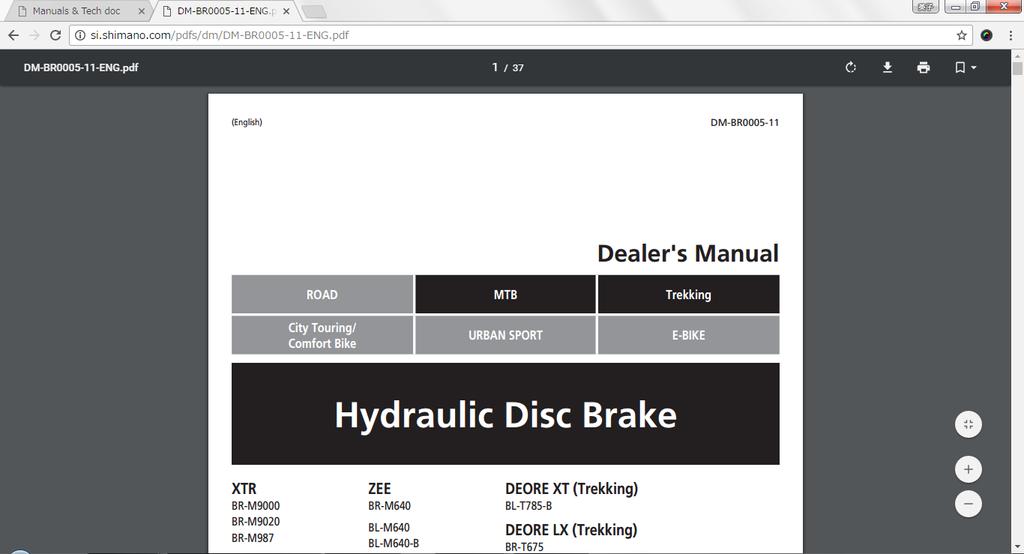Screen dimensions: 1024x554
Task: Click document code DM-BR0005-11 at page top
Action: tap(744, 122)
